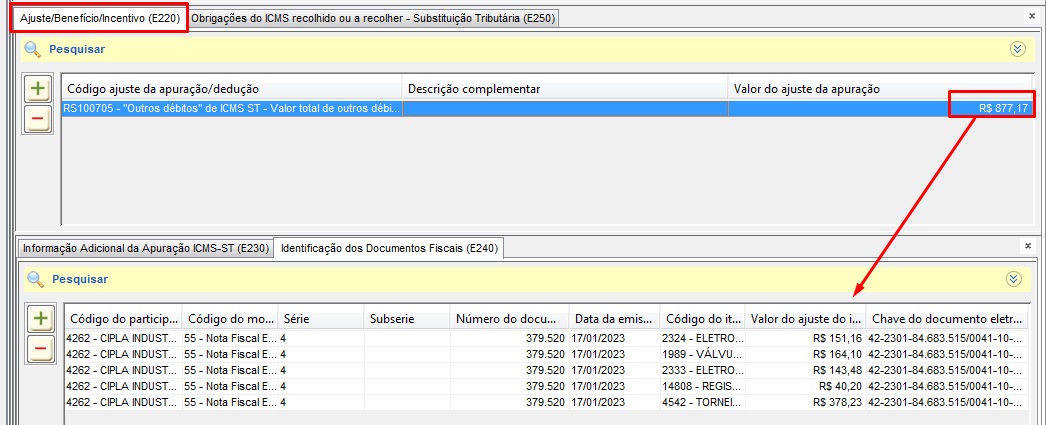Expand the upper Pesquisar search section

click(x=1018, y=49)
